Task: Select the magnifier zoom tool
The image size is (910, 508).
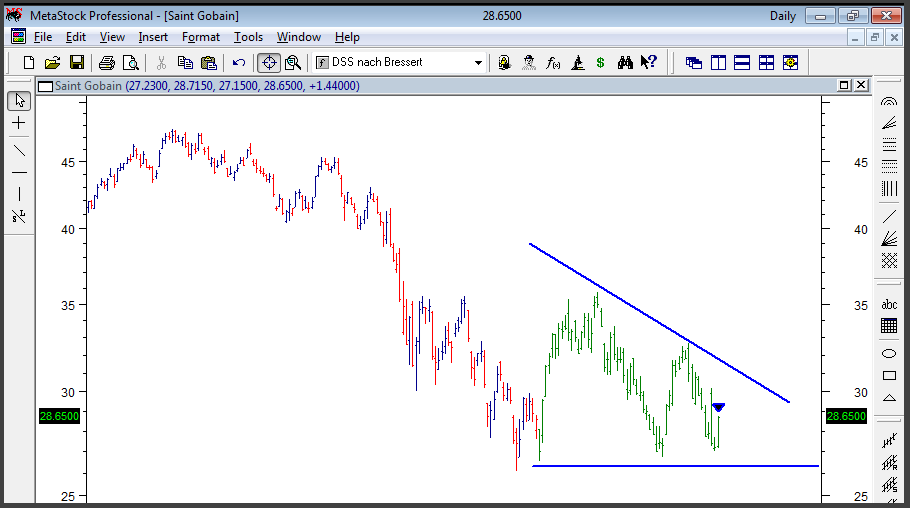Action: point(293,62)
